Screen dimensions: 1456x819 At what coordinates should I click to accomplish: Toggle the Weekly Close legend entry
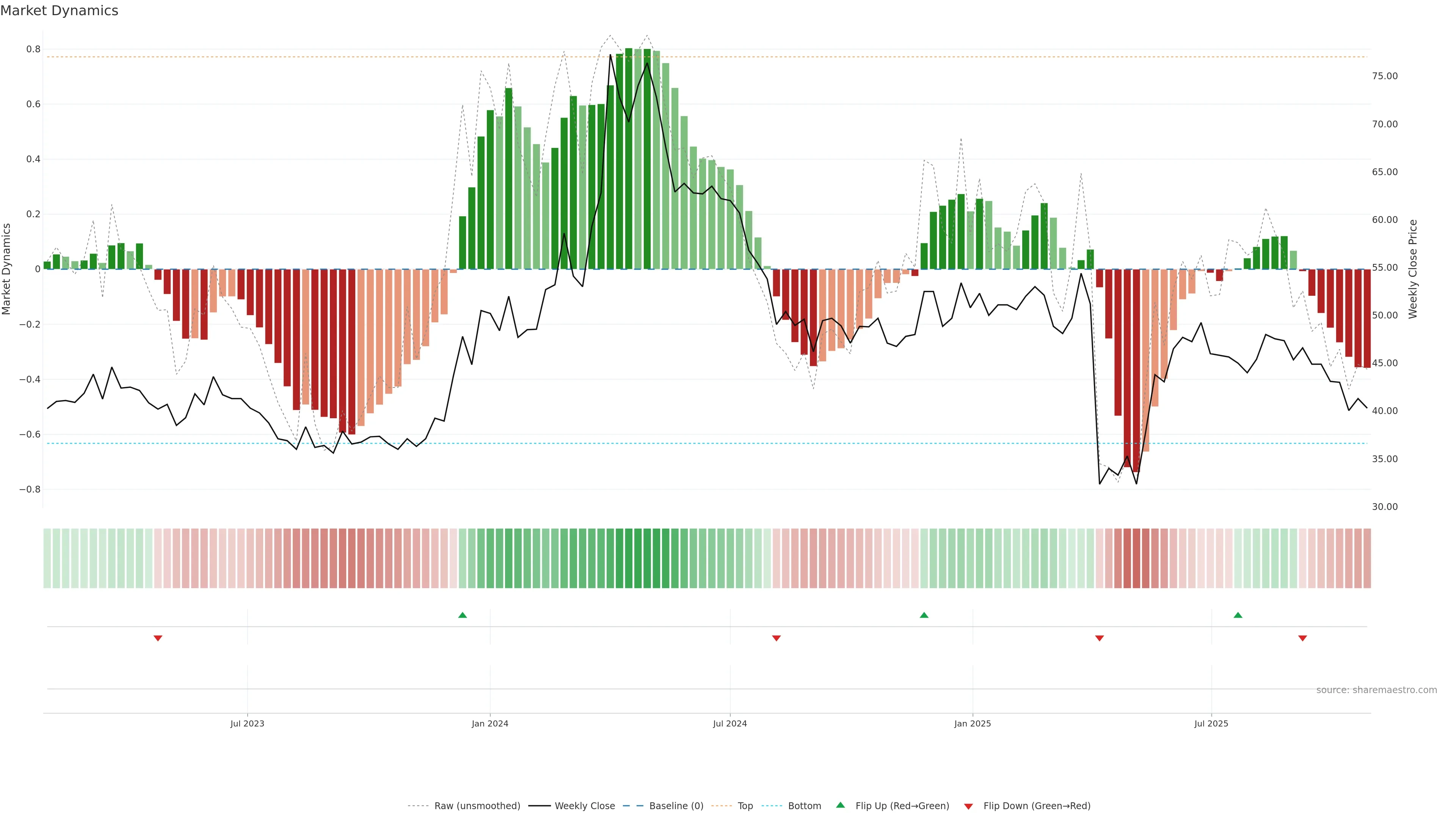tap(584, 806)
